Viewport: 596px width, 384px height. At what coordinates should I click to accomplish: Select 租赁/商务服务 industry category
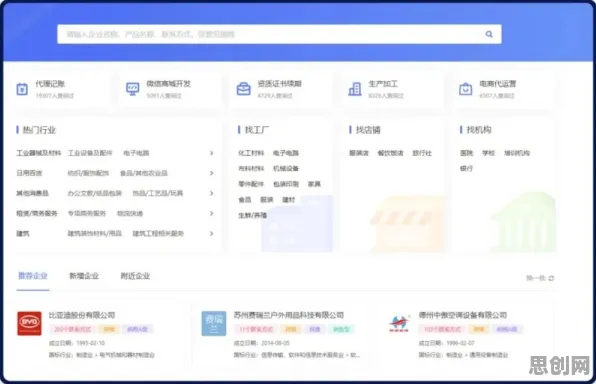(x=36, y=213)
